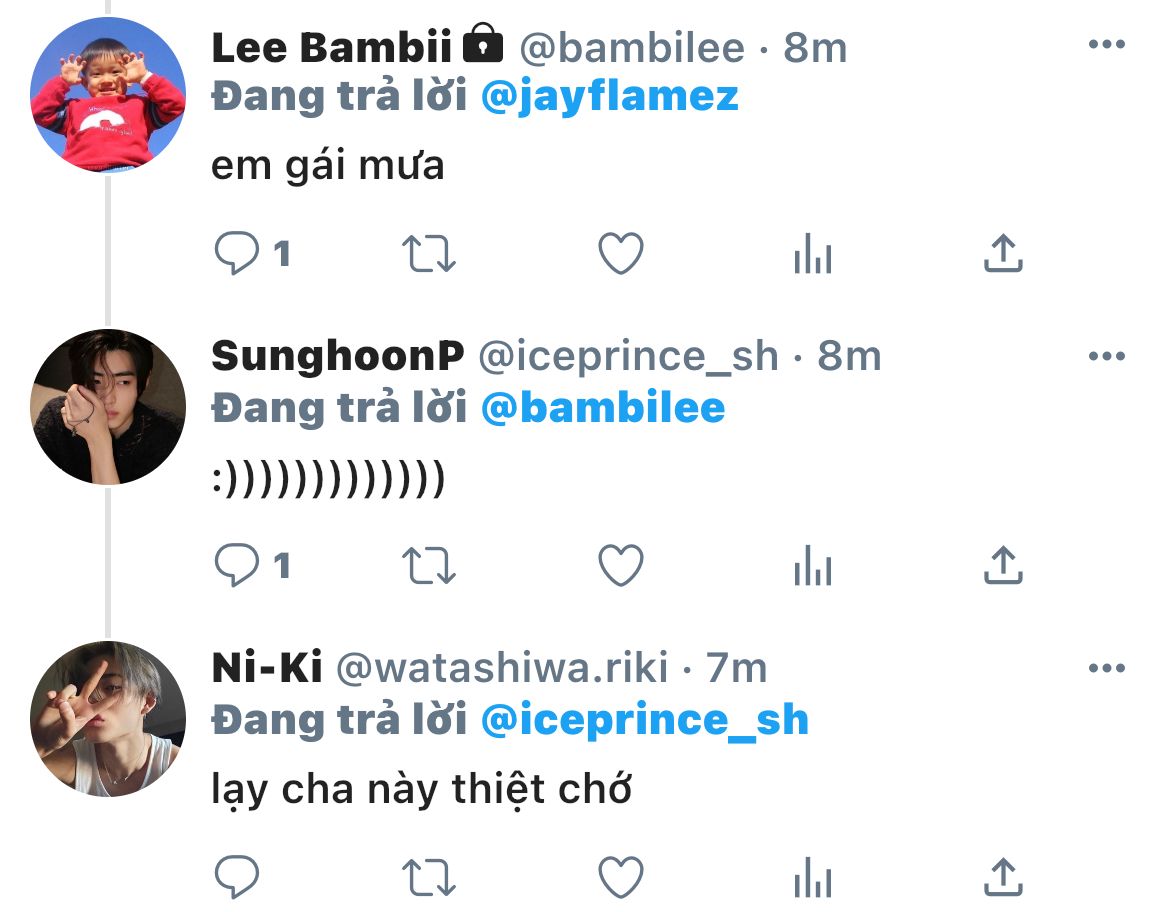Viewport: 1170px width, 912px height.
Task: Open the @bambilee mention link
Action: coord(603,409)
